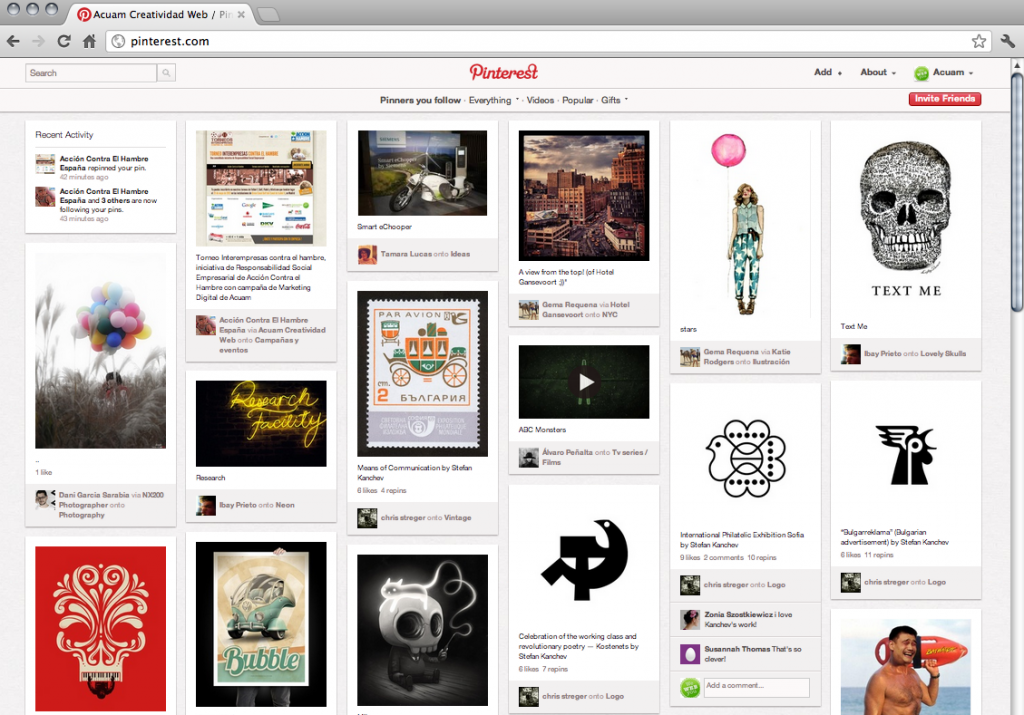Expand the About dropdown menu
Viewport: 1024px width, 715px height.
878,72
